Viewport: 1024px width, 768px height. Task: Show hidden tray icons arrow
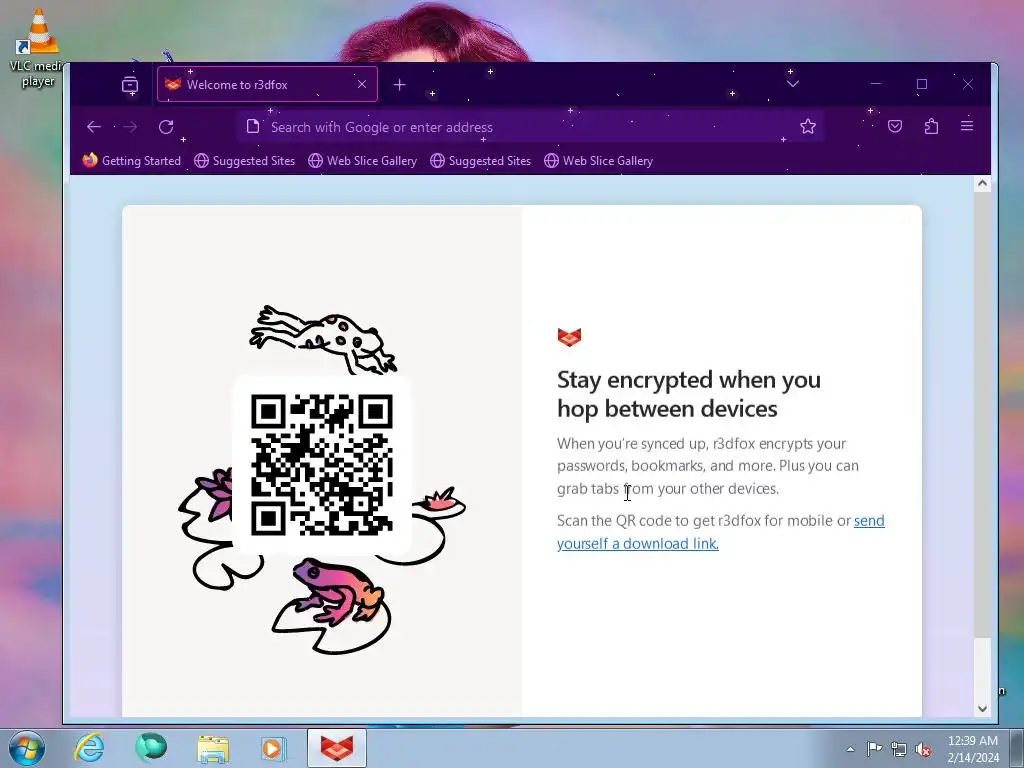tap(850, 749)
